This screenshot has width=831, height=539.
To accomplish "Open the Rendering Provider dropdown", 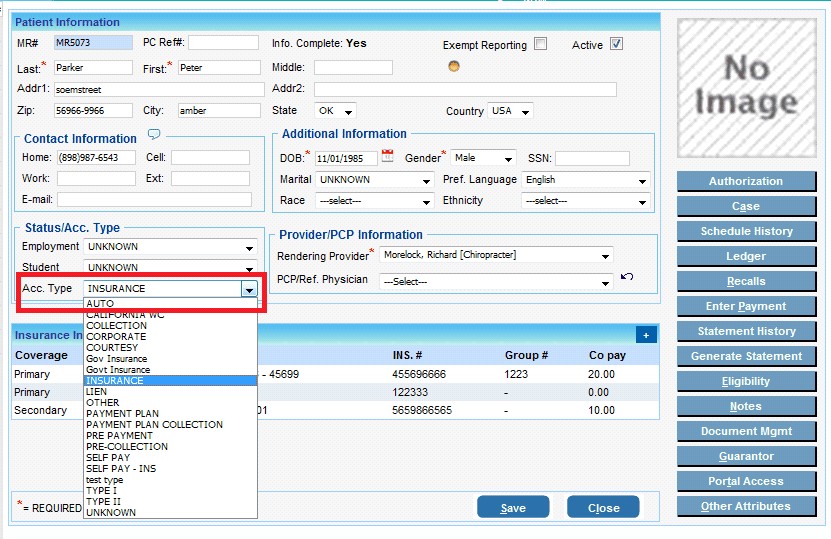I will pos(605,256).
